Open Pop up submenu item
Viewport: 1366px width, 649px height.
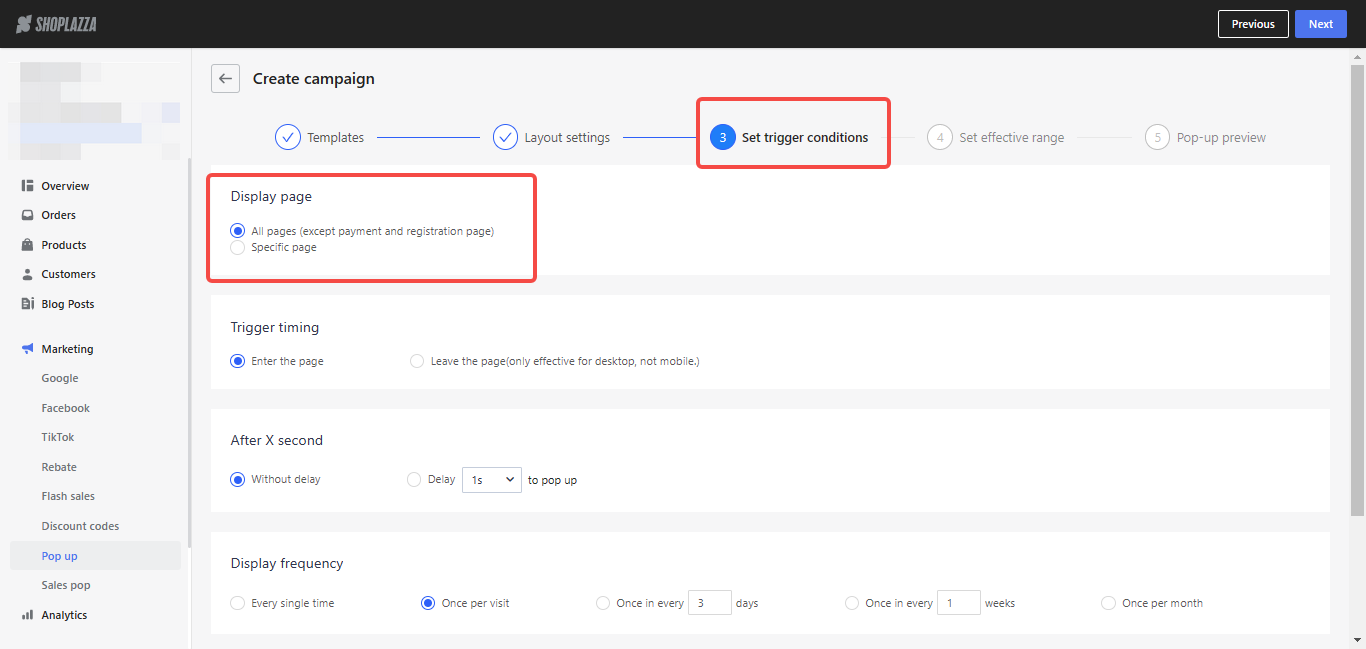point(95,556)
